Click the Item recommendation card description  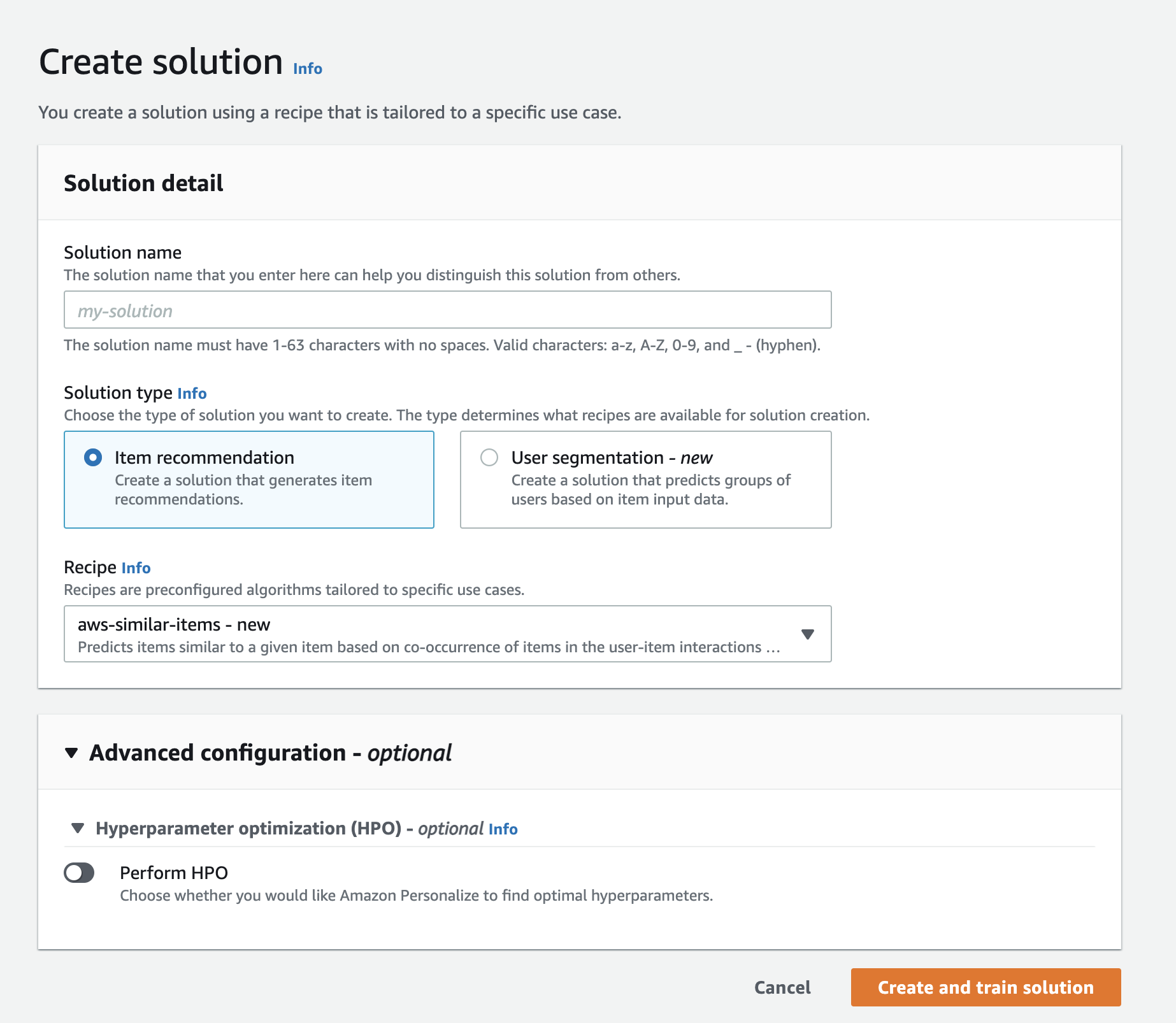pyautogui.click(x=243, y=489)
